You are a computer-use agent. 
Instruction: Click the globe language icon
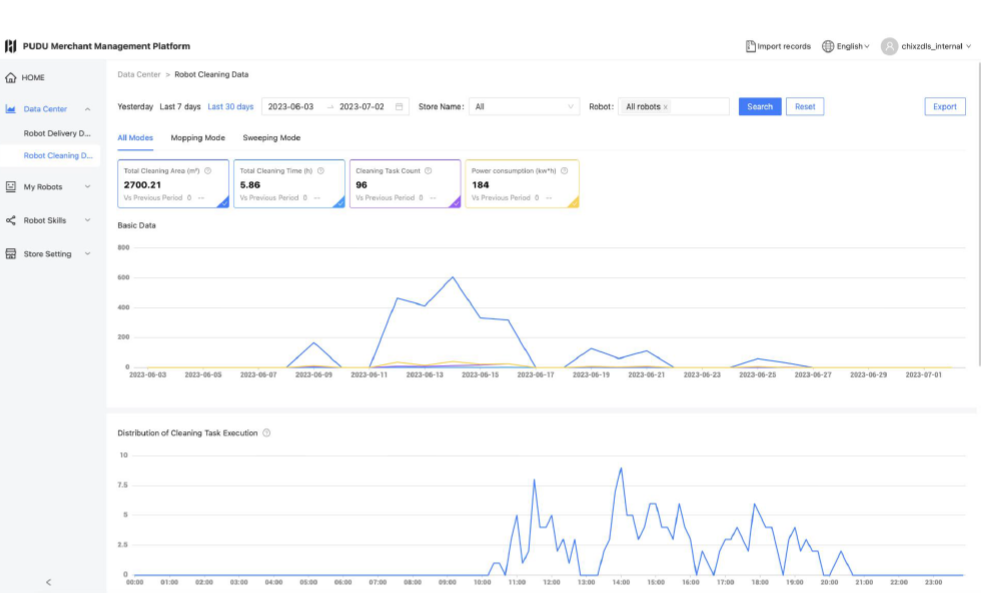pos(828,46)
